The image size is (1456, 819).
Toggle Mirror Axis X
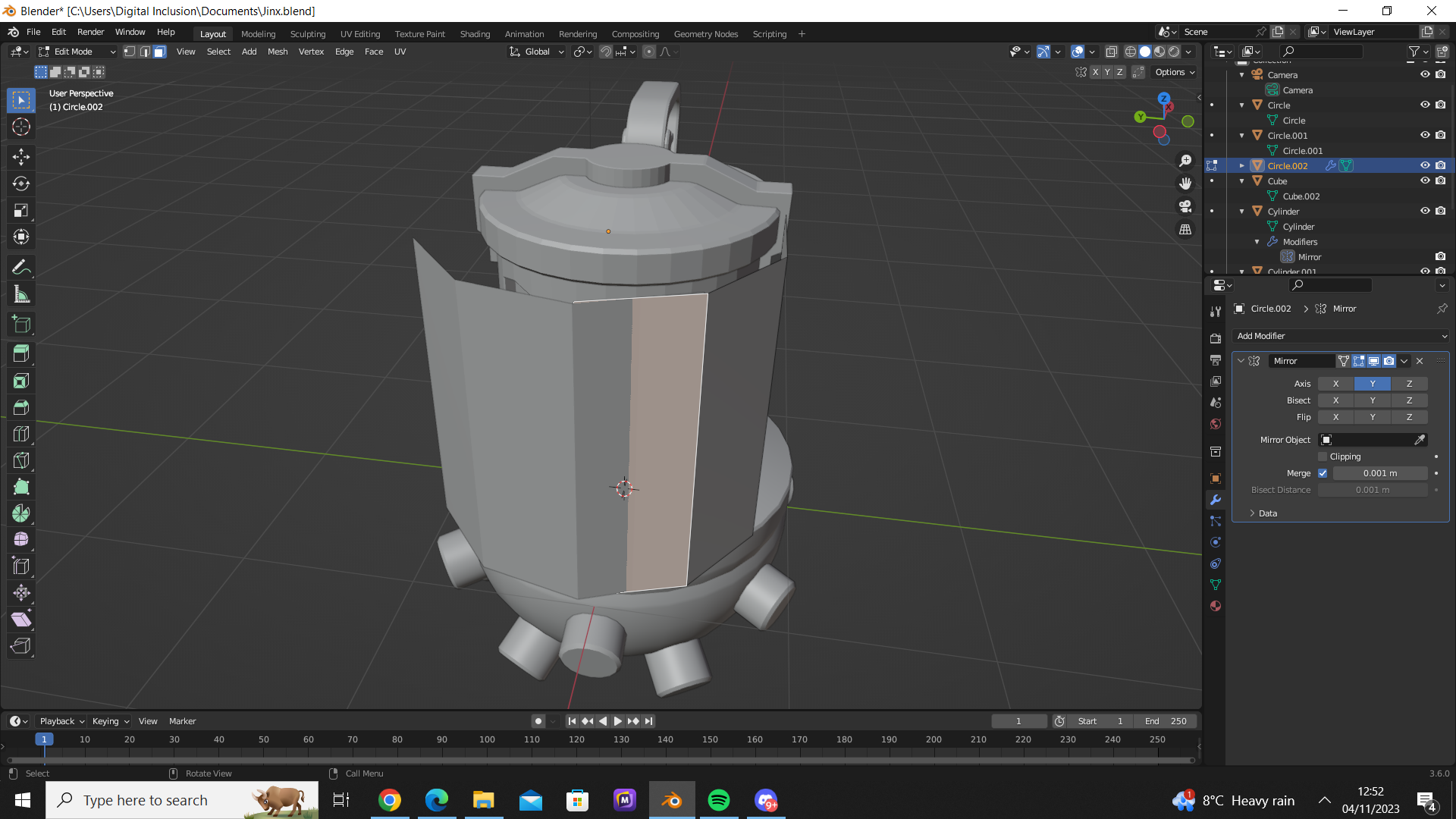[x=1335, y=384]
